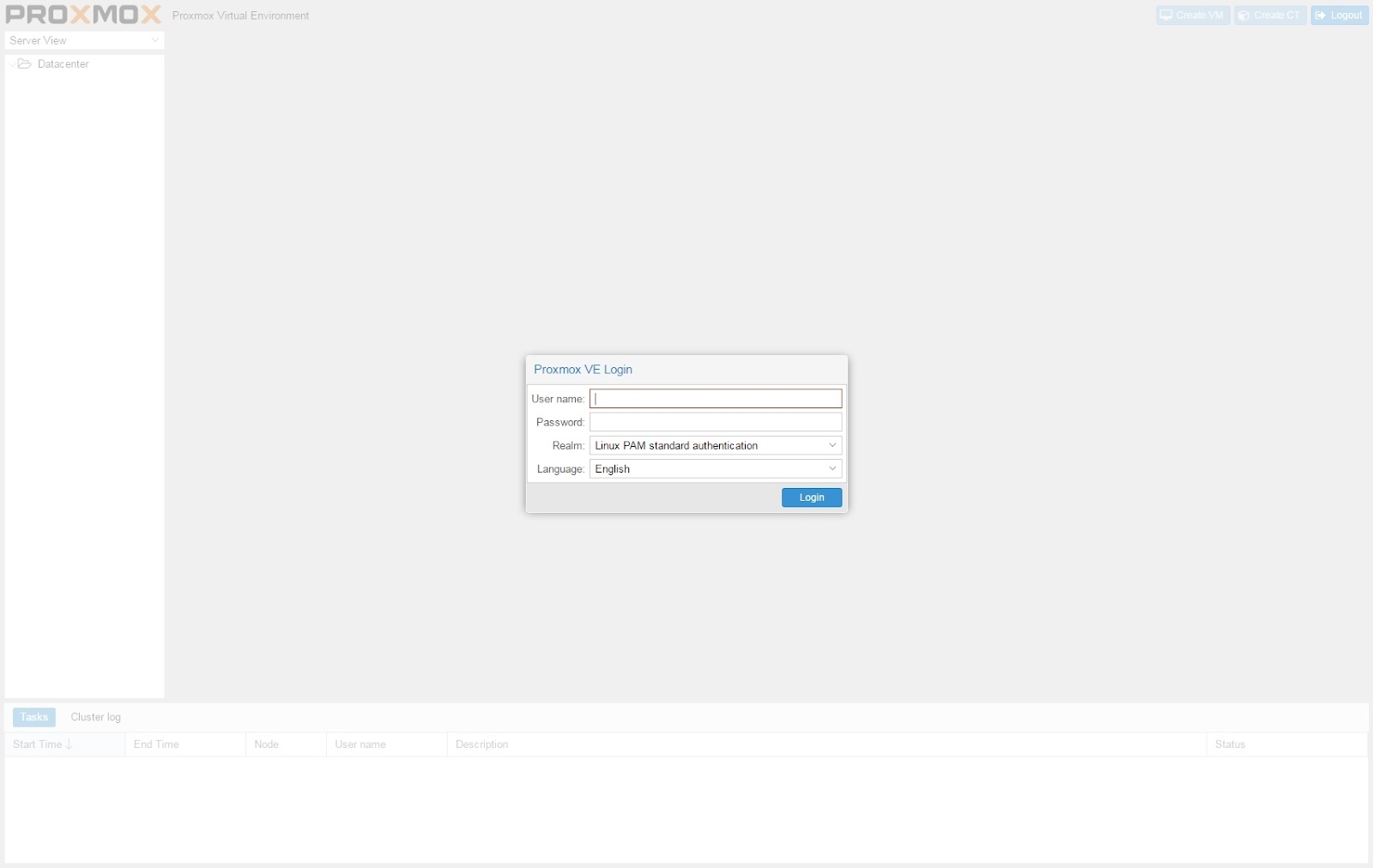Click the End Time column header
Viewport: 1373px width, 868px height.
point(185,744)
